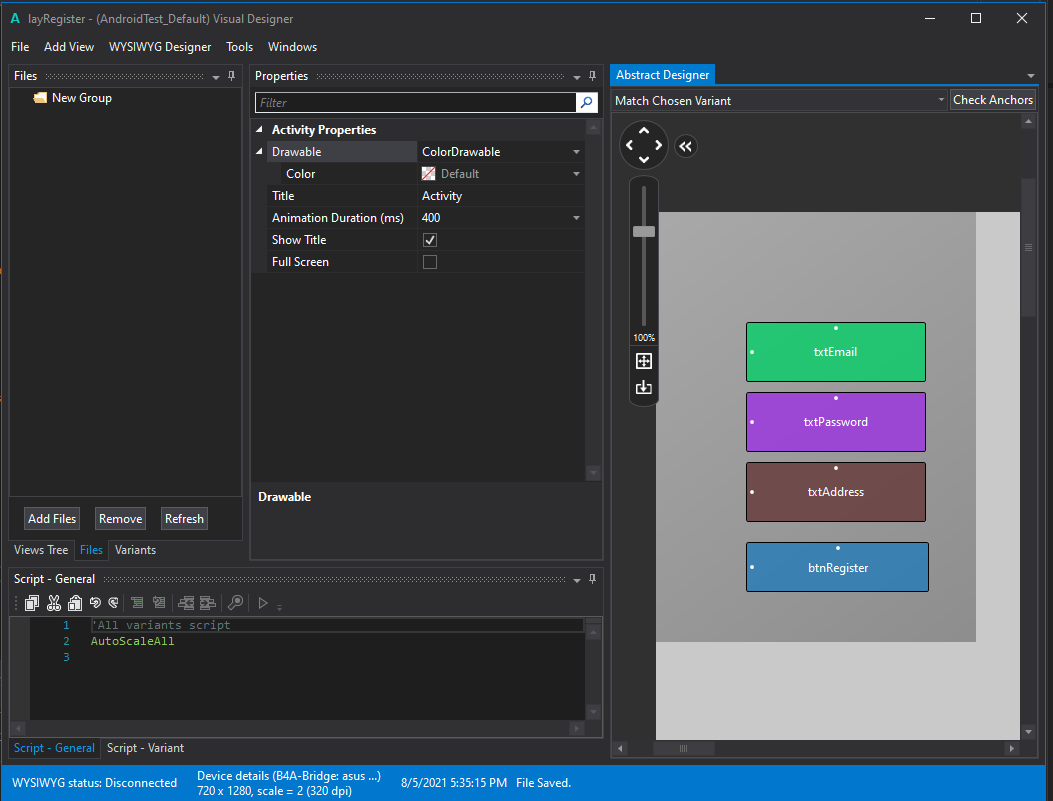
Task: Enable the Full Screen checkbox
Action: tap(430, 262)
